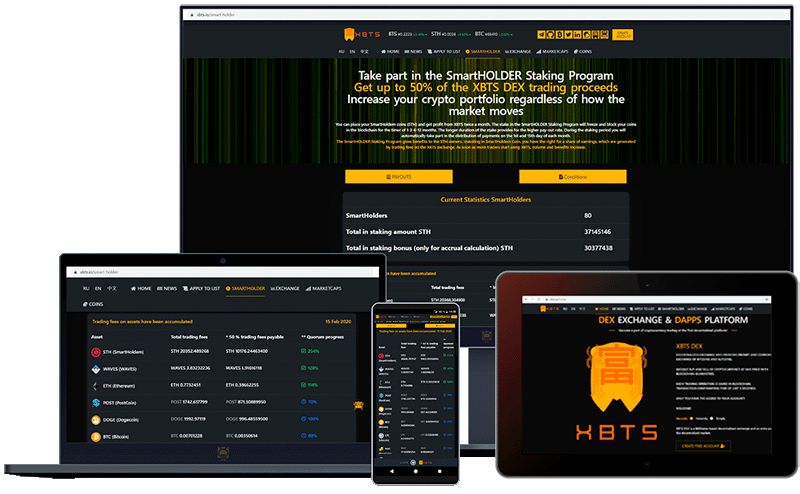Switch language to RU on the monitor
This screenshot has height=494, width=800.
point(341,52)
